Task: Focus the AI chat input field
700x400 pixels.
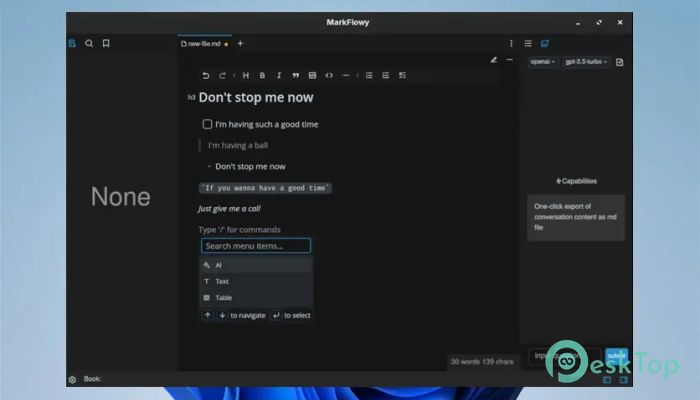Action: tap(564, 356)
